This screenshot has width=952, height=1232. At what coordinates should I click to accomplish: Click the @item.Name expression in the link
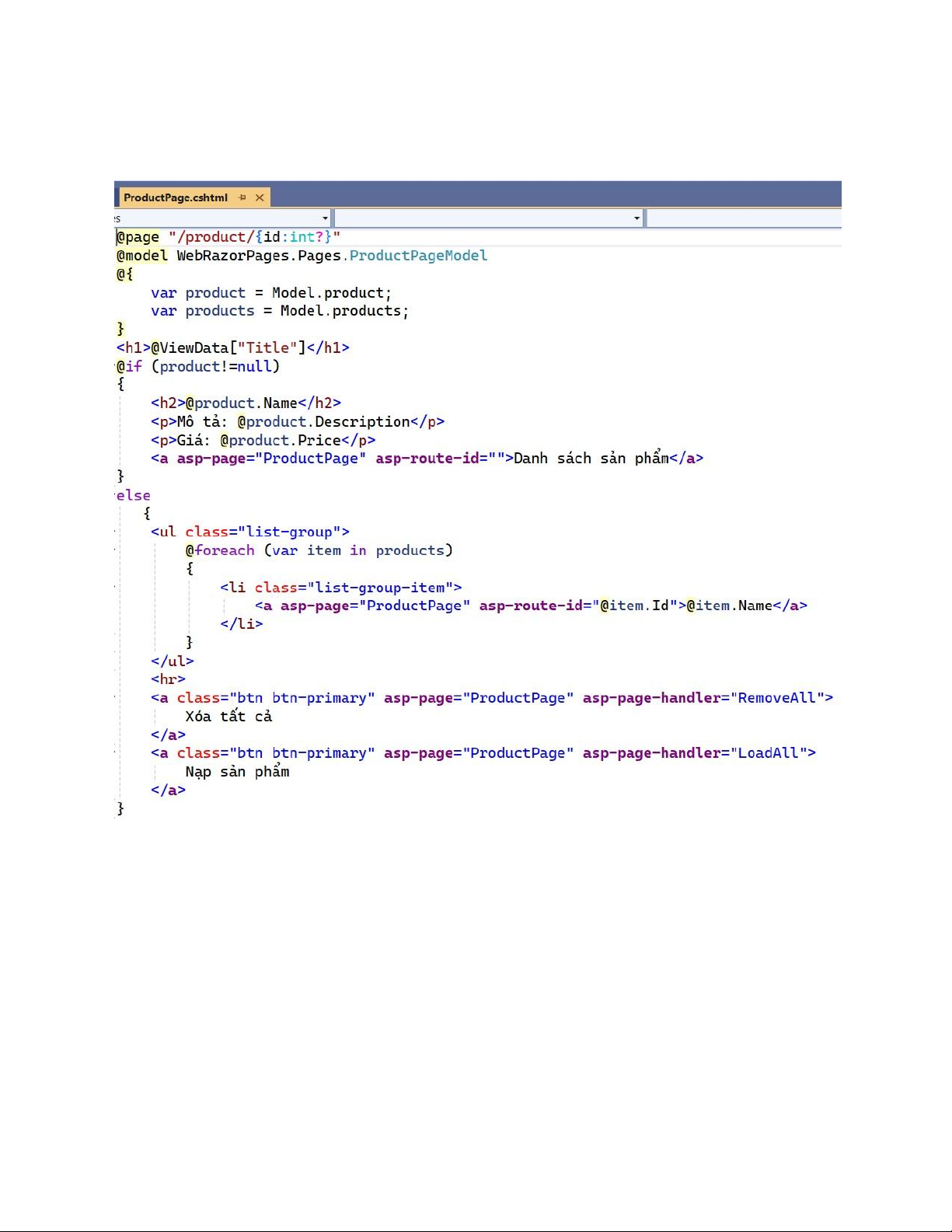coord(729,606)
